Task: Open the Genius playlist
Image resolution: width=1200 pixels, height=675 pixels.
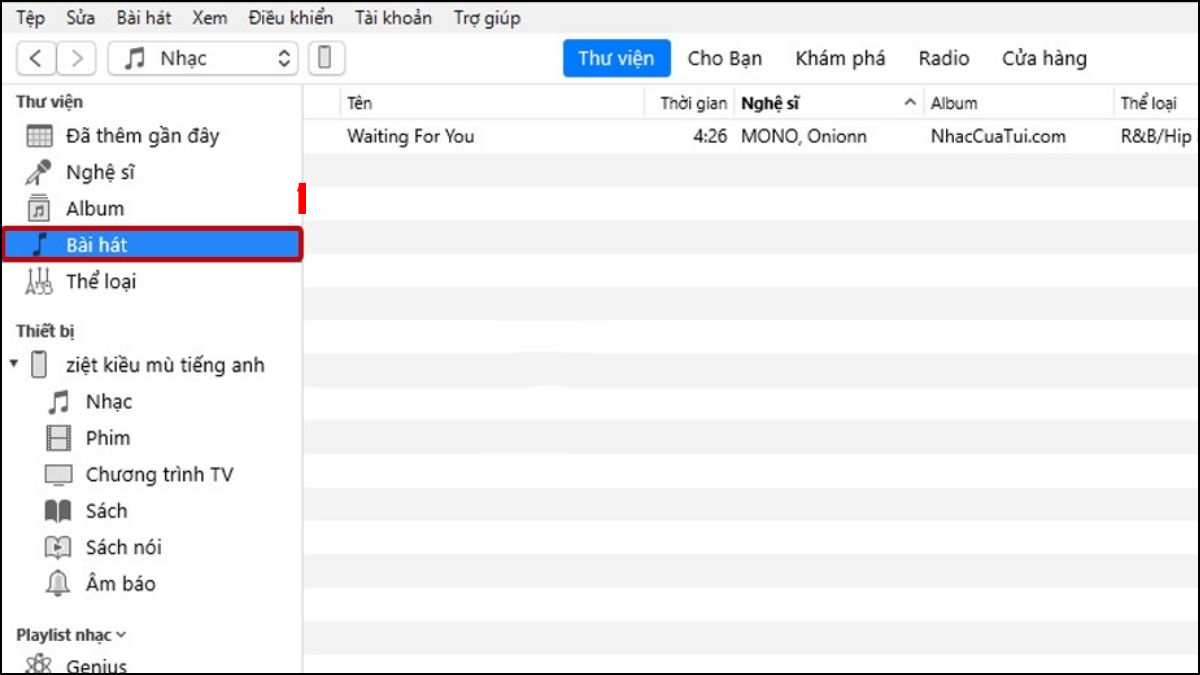Action: pos(102,663)
